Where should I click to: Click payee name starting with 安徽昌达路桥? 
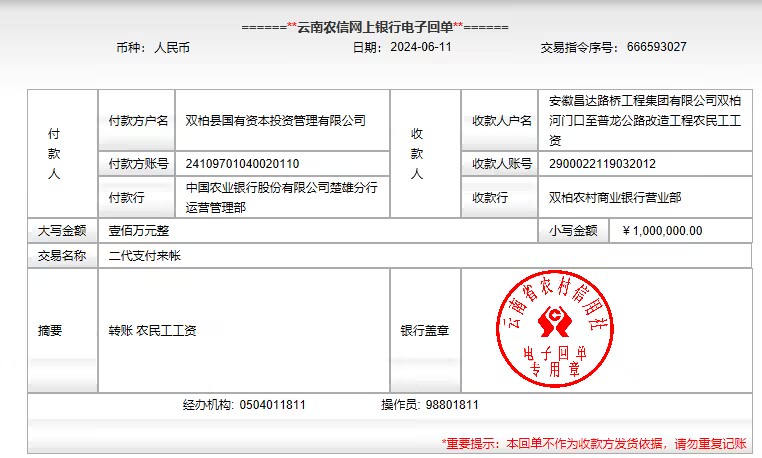(x=645, y=120)
